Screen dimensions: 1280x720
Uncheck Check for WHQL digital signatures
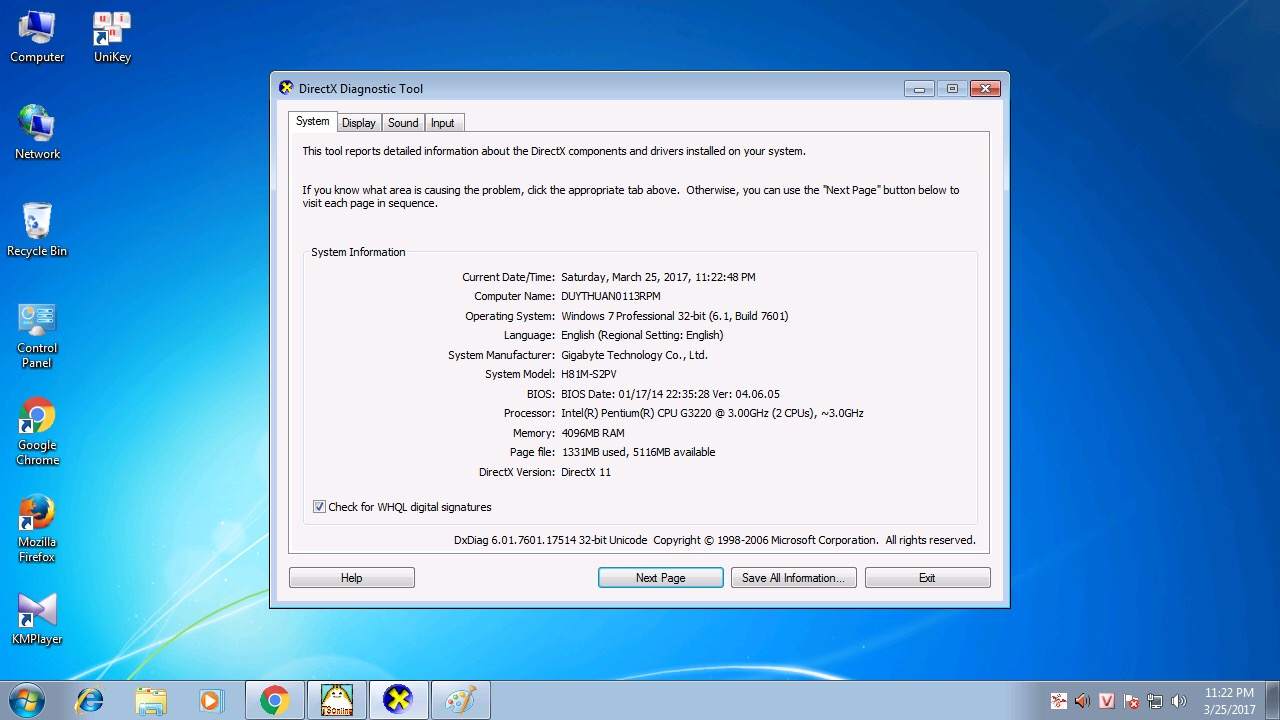(319, 507)
